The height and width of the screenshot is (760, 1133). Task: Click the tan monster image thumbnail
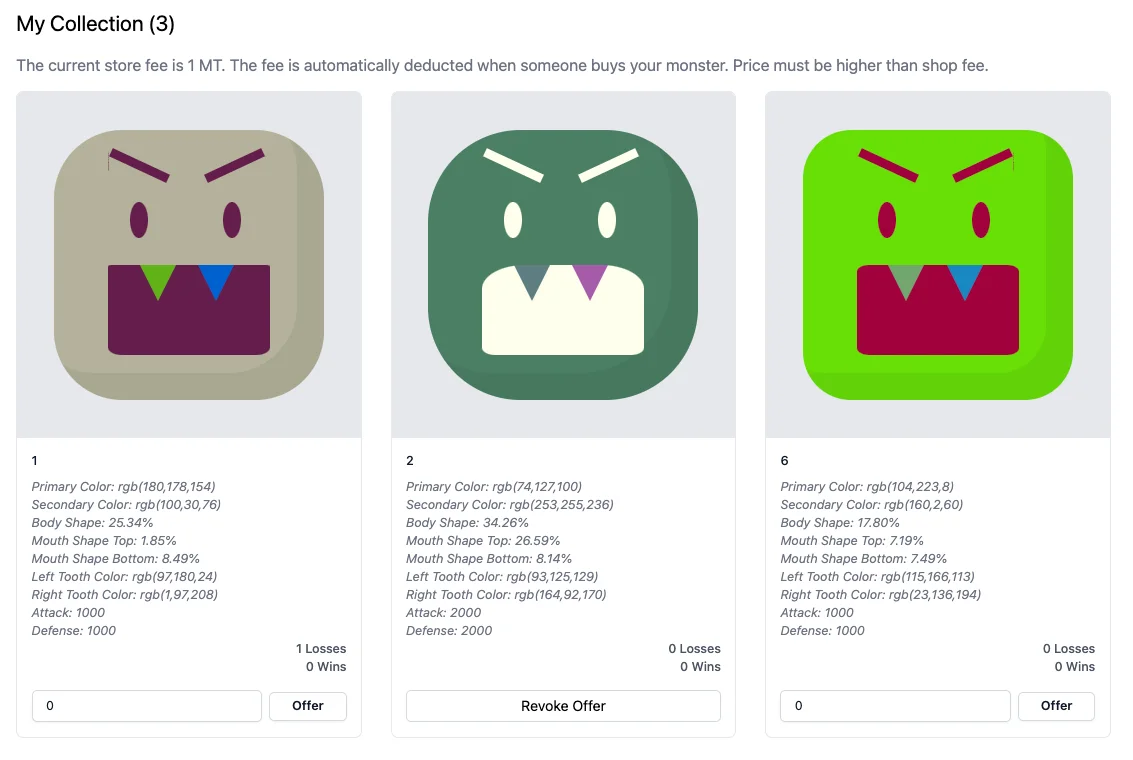189,265
